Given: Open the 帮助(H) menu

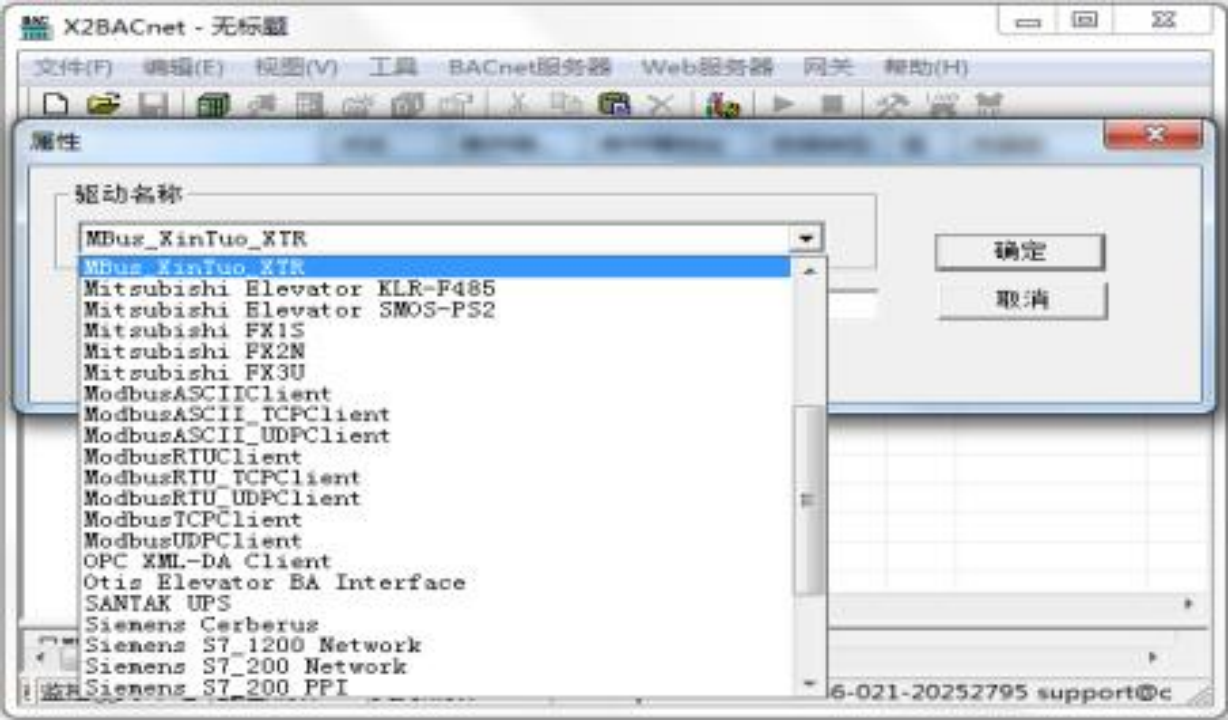Looking at the screenshot, I should click(925, 67).
